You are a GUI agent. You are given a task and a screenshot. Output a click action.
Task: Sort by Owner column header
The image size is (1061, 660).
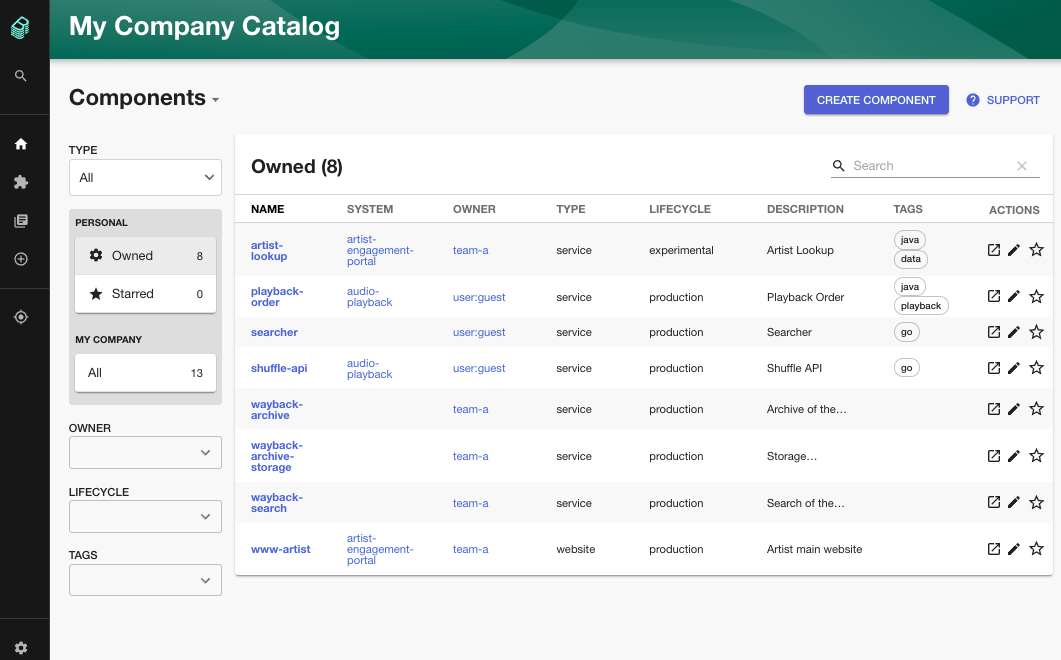474,209
